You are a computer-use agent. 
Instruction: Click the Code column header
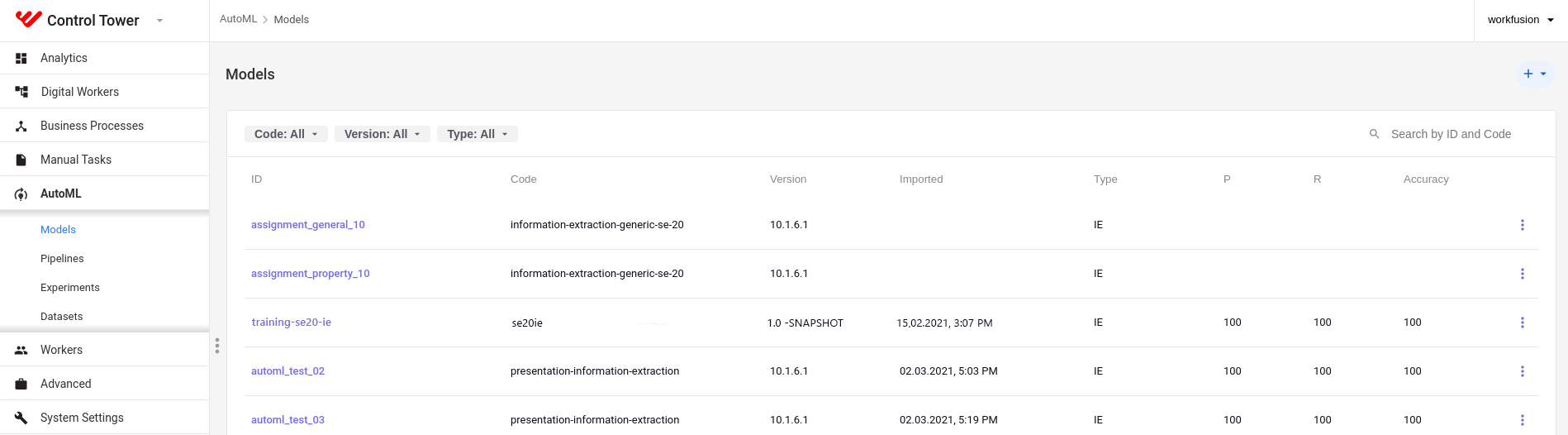coord(524,179)
